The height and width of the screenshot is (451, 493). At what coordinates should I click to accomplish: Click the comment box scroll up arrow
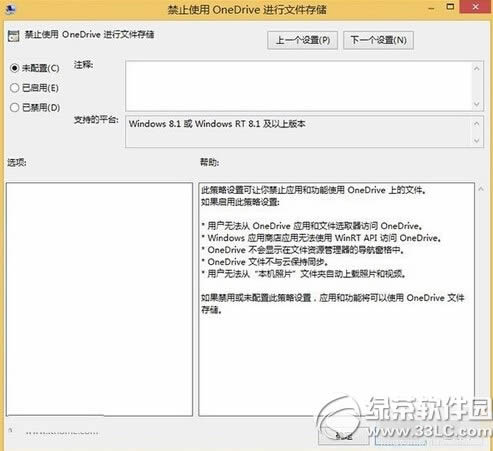(x=477, y=68)
